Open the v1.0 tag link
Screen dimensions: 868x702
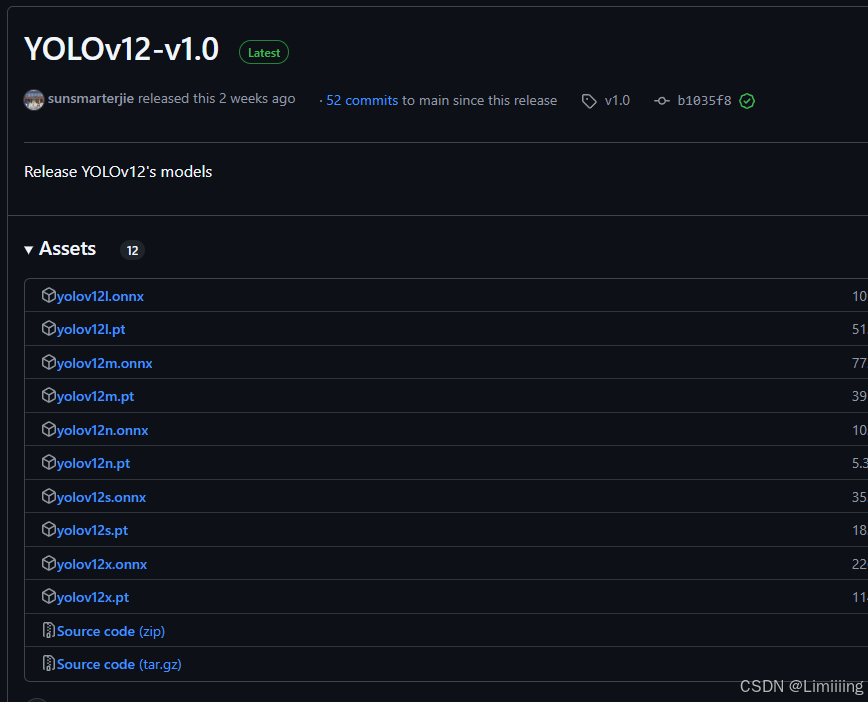point(617,100)
